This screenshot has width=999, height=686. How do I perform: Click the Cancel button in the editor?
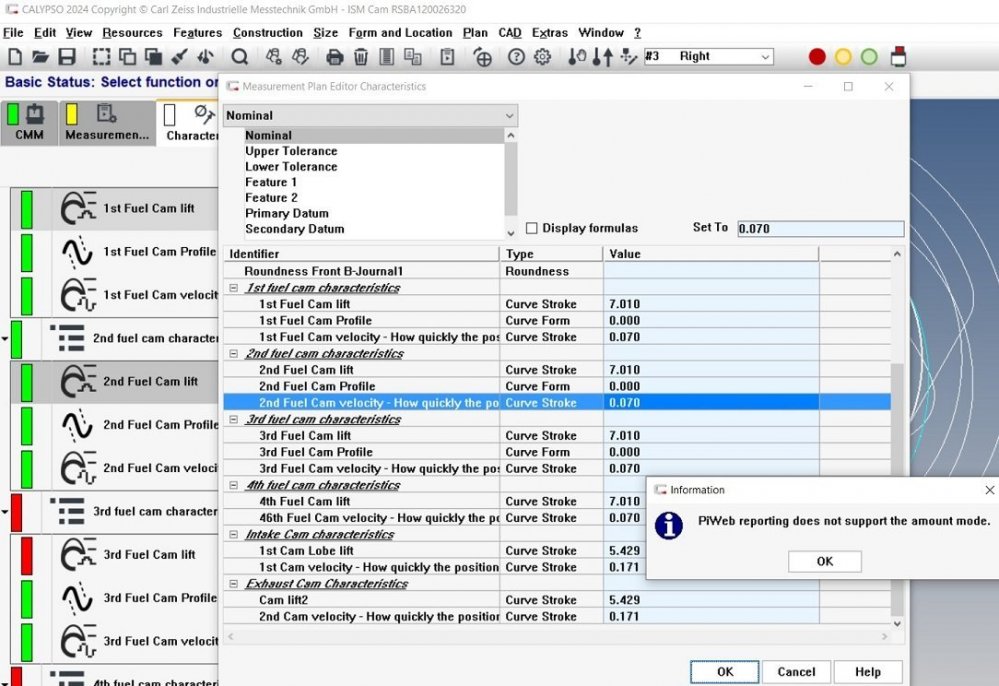click(796, 672)
